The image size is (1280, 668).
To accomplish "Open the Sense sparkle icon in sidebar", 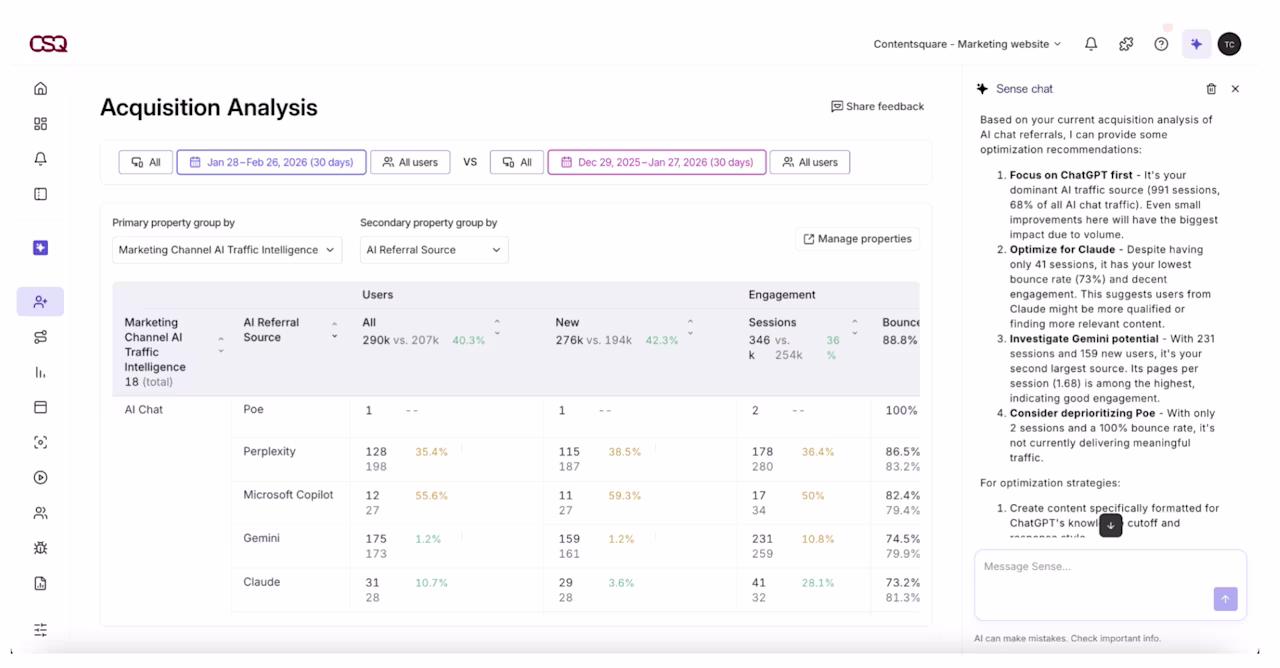I will point(40,248).
